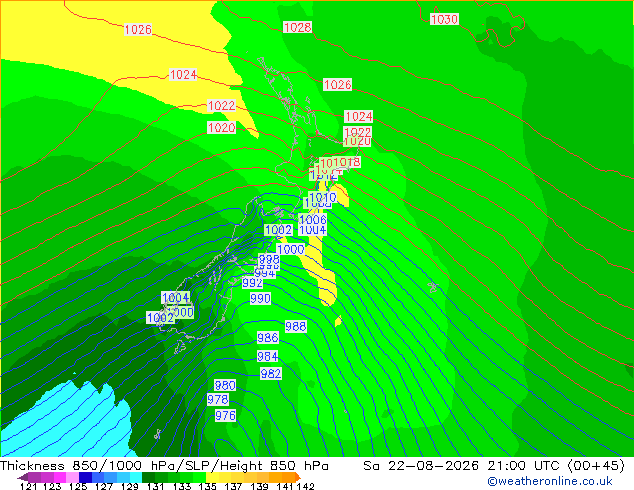Select the 990 contour label
Screen dimensions: 634x490
(x=260, y=298)
